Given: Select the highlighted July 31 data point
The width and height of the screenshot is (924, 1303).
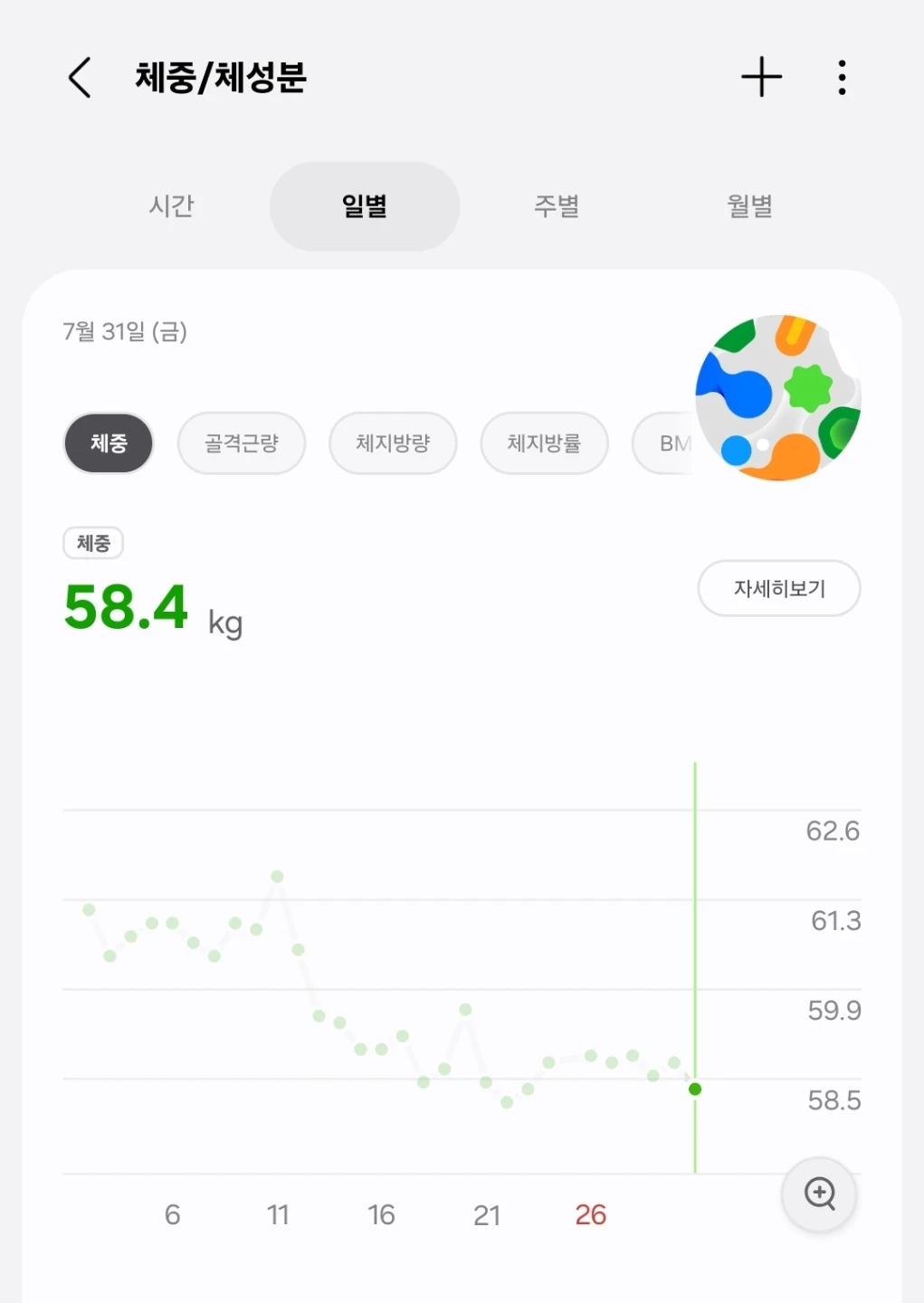Looking at the screenshot, I should tap(695, 1089).
